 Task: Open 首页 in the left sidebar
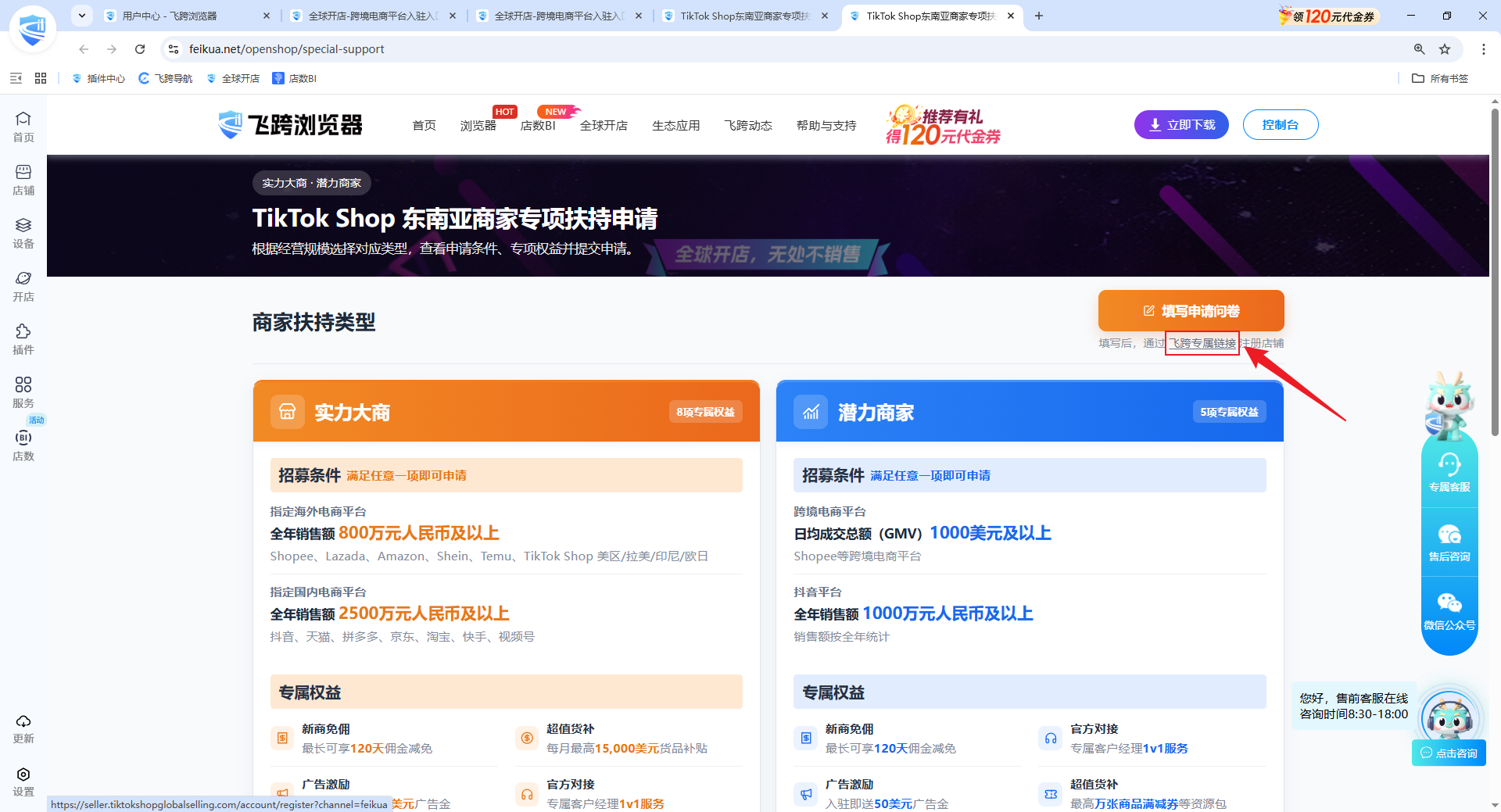coord(23,127)
